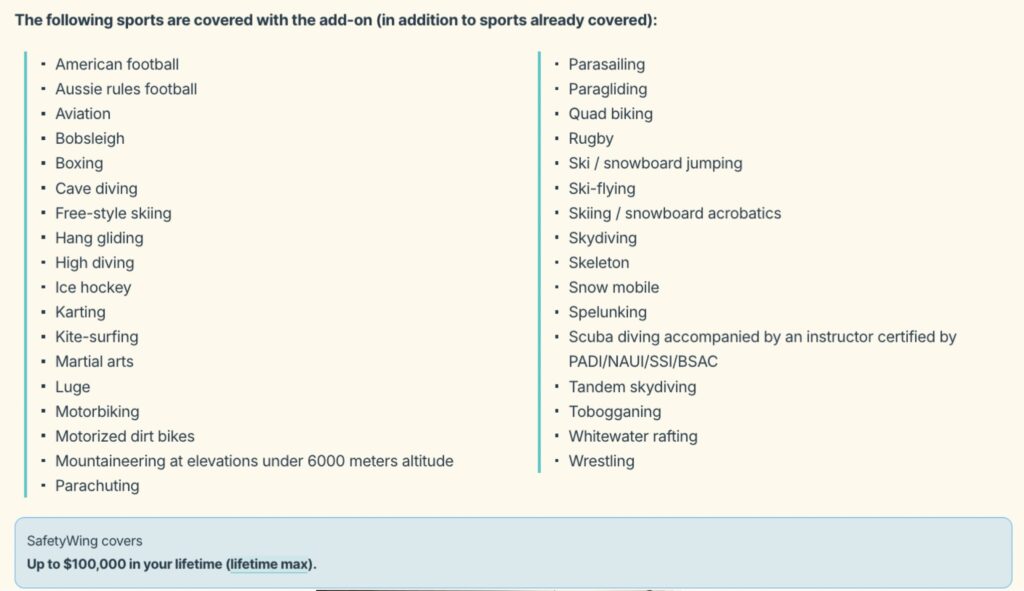Image resolution: width=1024 pixels, height=591 pixels.
Task: Select the 'Parachuting' list item
Action: click(x=97, y=486)
